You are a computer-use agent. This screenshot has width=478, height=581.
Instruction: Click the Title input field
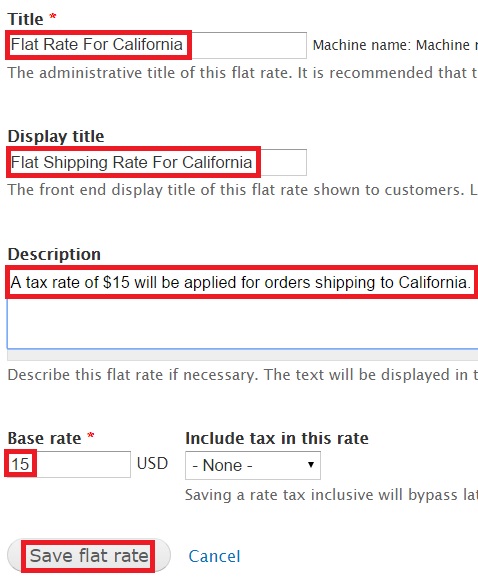(x=157, y=45)
